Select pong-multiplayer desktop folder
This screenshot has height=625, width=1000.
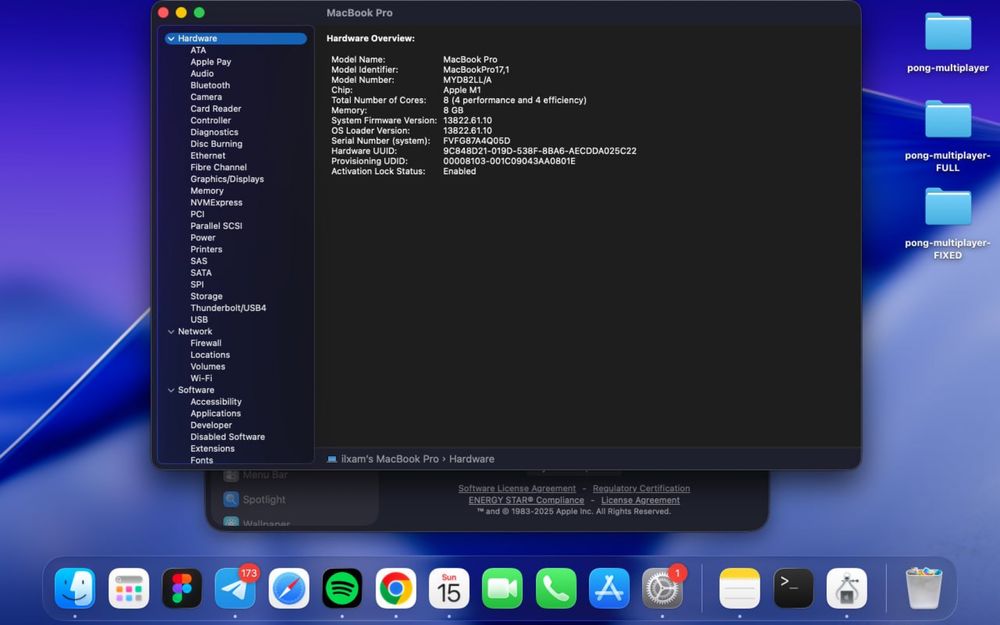click(948, 41)
